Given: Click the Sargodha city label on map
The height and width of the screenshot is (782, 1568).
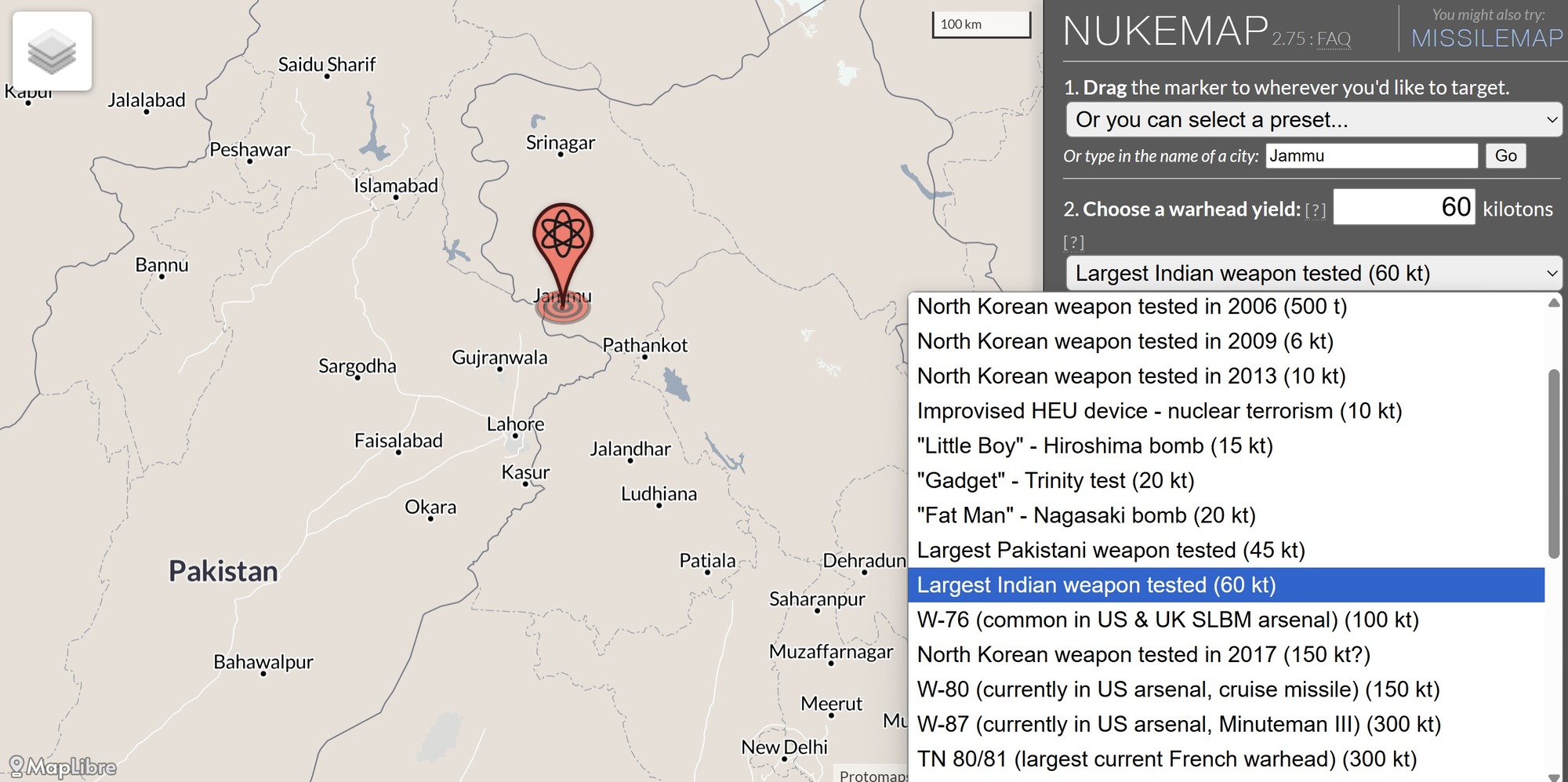Looking at the screenshot, I should [358, 366].
